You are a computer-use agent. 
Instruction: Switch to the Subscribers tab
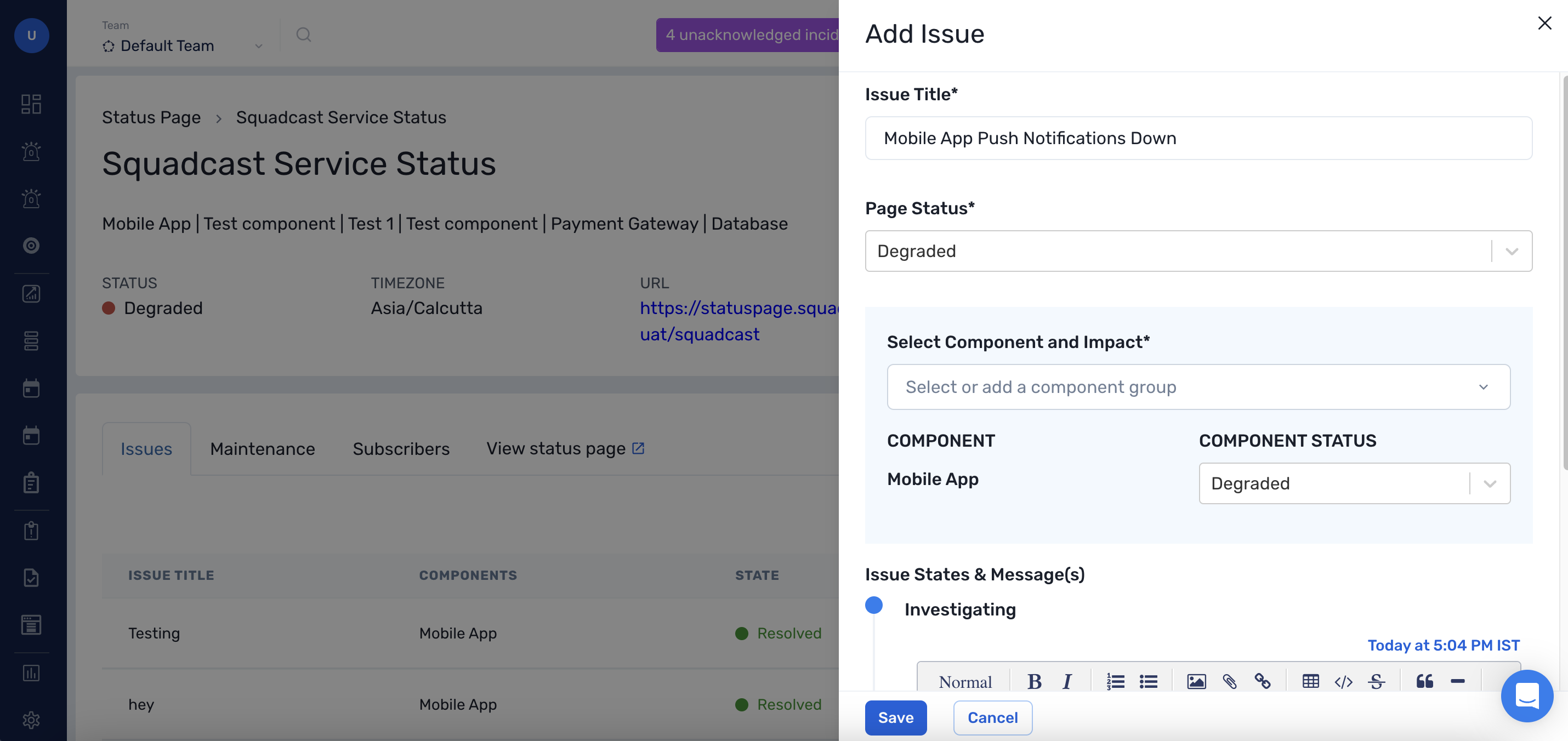tap(401, 449)
